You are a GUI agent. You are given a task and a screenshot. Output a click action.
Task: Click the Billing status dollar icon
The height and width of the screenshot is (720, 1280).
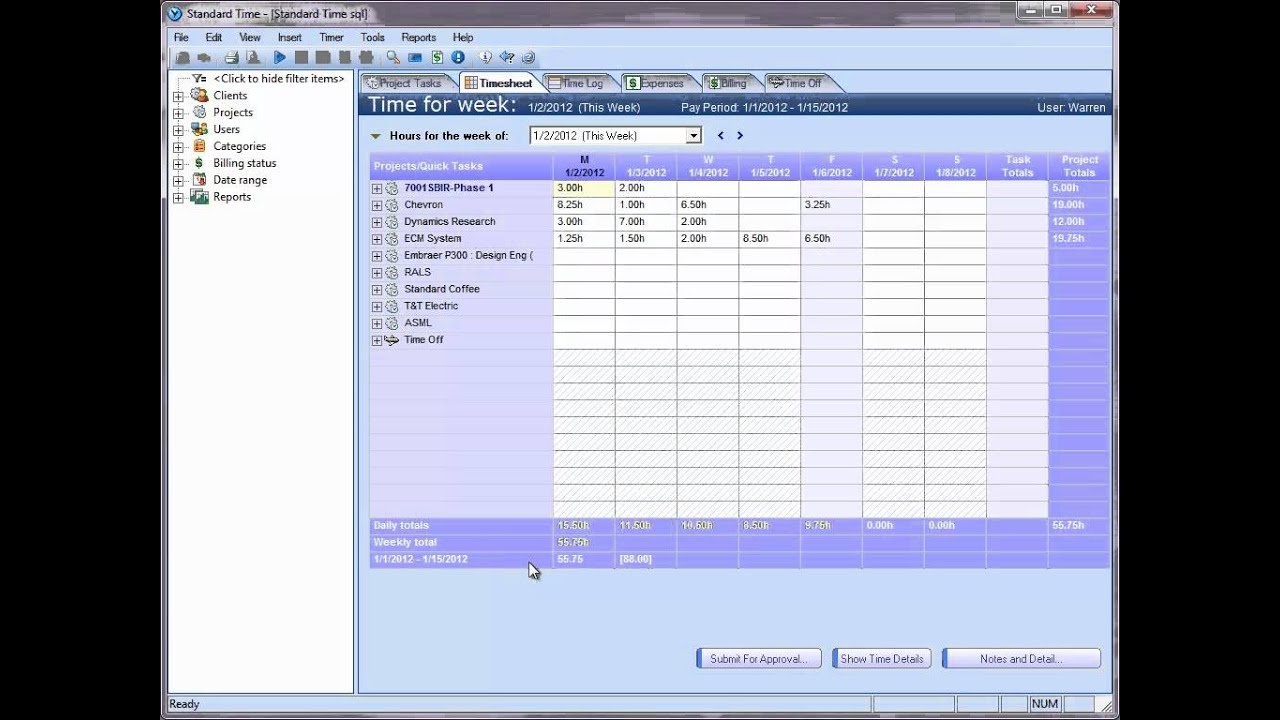point(200,163)
